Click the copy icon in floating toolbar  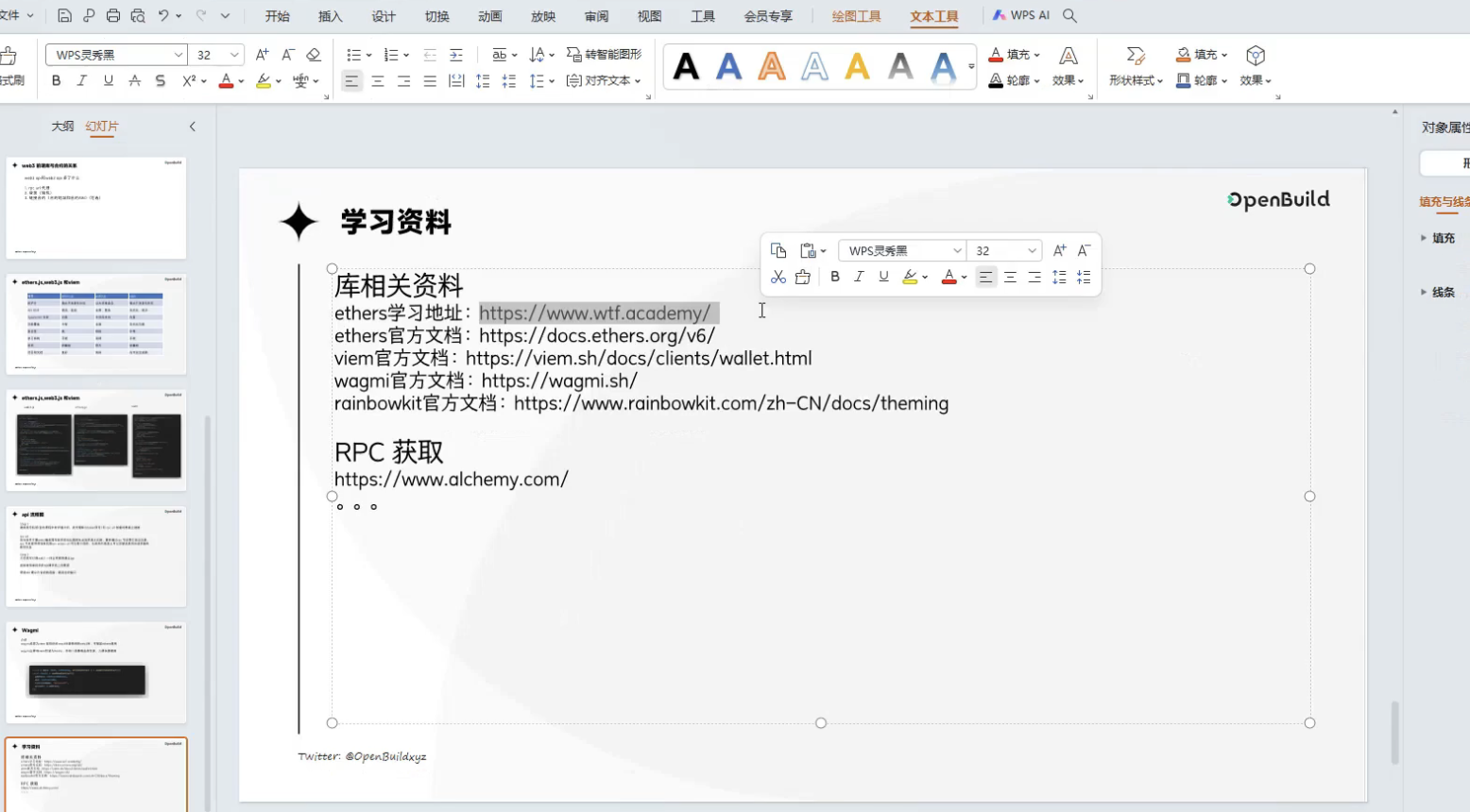tap(778, 250)
